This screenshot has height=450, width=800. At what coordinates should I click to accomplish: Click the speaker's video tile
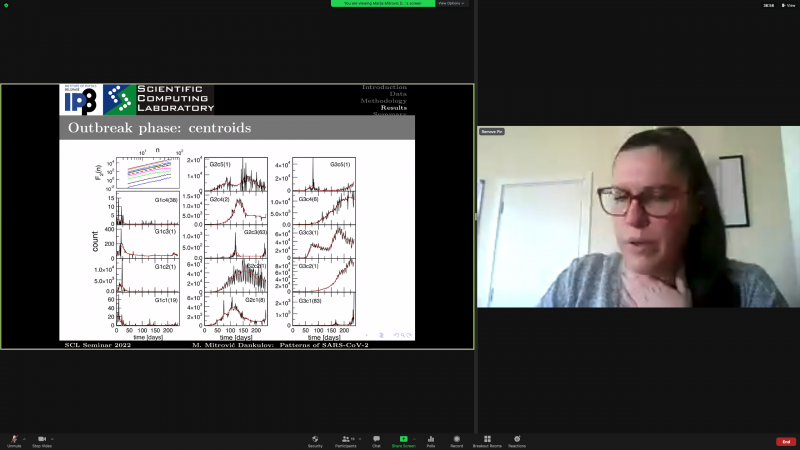(638, 217)
